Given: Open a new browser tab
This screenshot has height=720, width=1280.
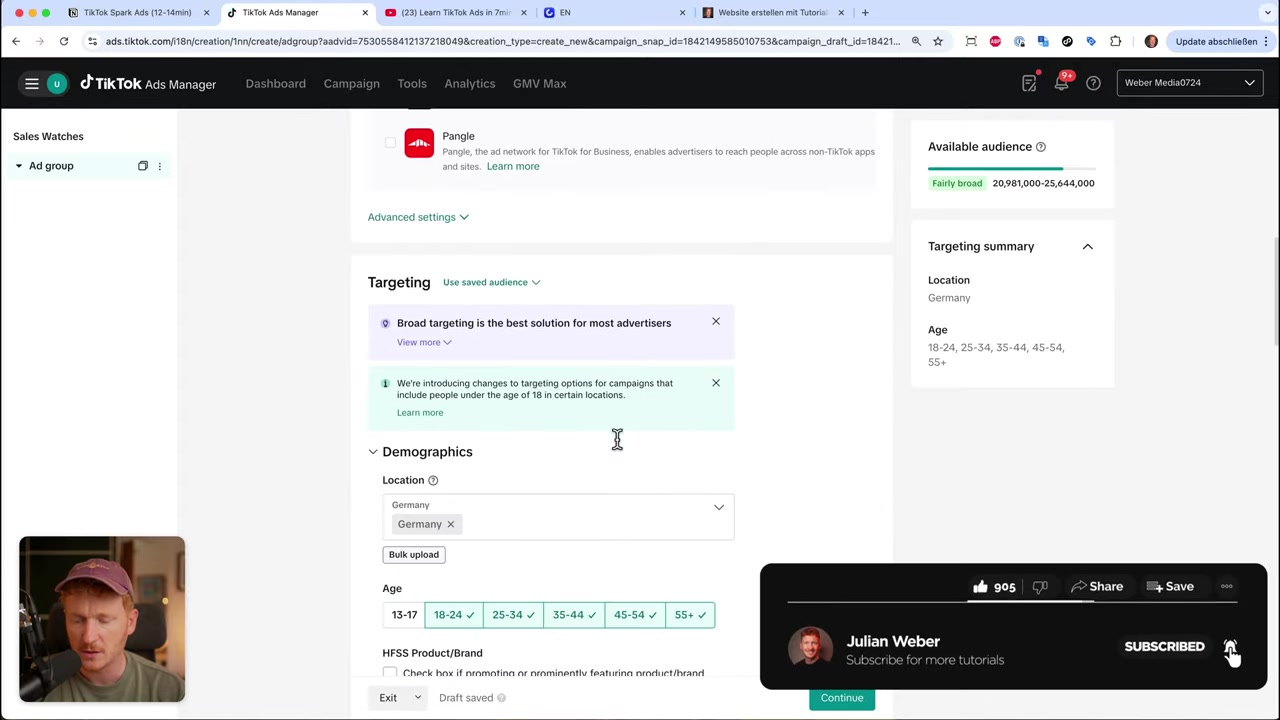Looking at the screenshot, I should (865, 12).
